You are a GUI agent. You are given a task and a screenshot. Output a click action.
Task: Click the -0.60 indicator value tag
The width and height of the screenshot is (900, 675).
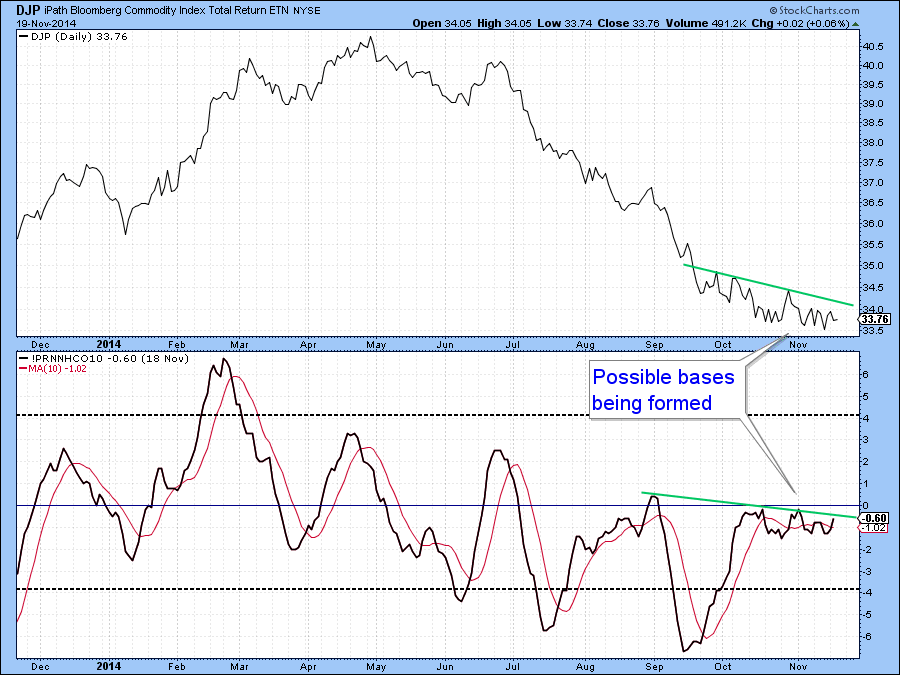[876, 518]
